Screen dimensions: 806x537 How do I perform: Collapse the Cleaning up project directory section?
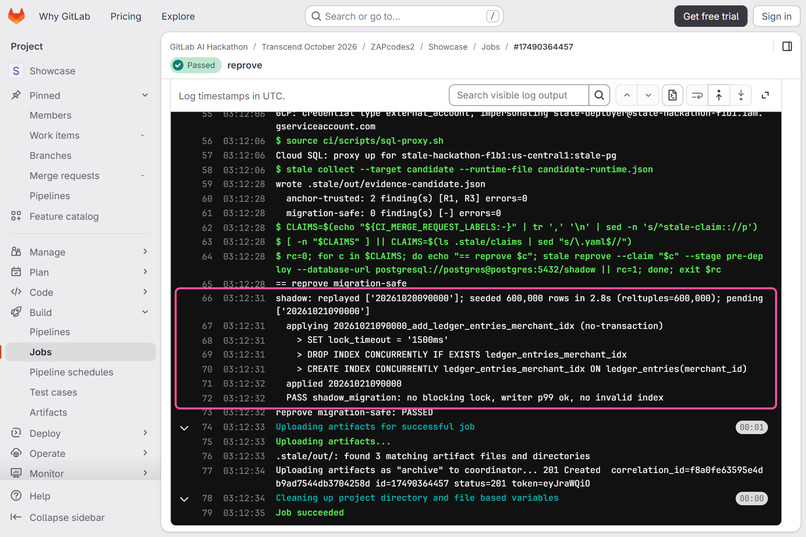pyautogui.click(x=184, y=498)
